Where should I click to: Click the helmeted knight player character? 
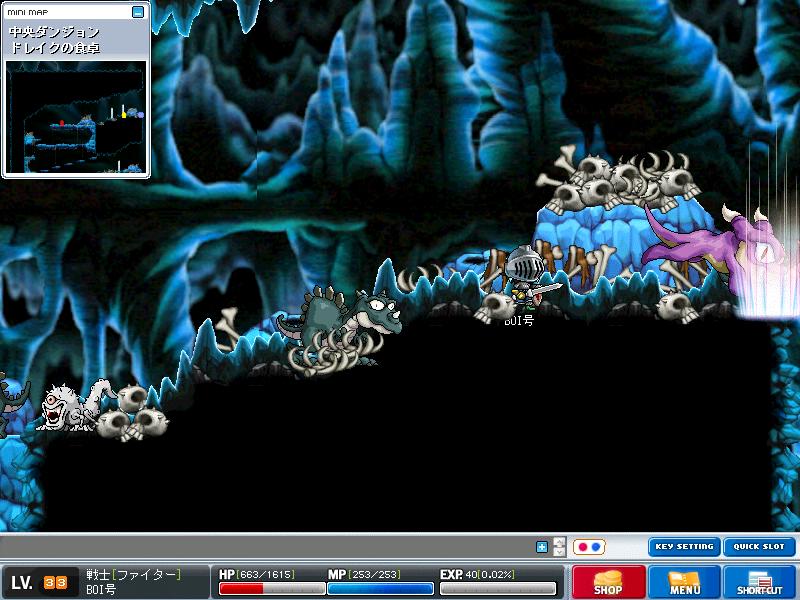coord(528,279)
